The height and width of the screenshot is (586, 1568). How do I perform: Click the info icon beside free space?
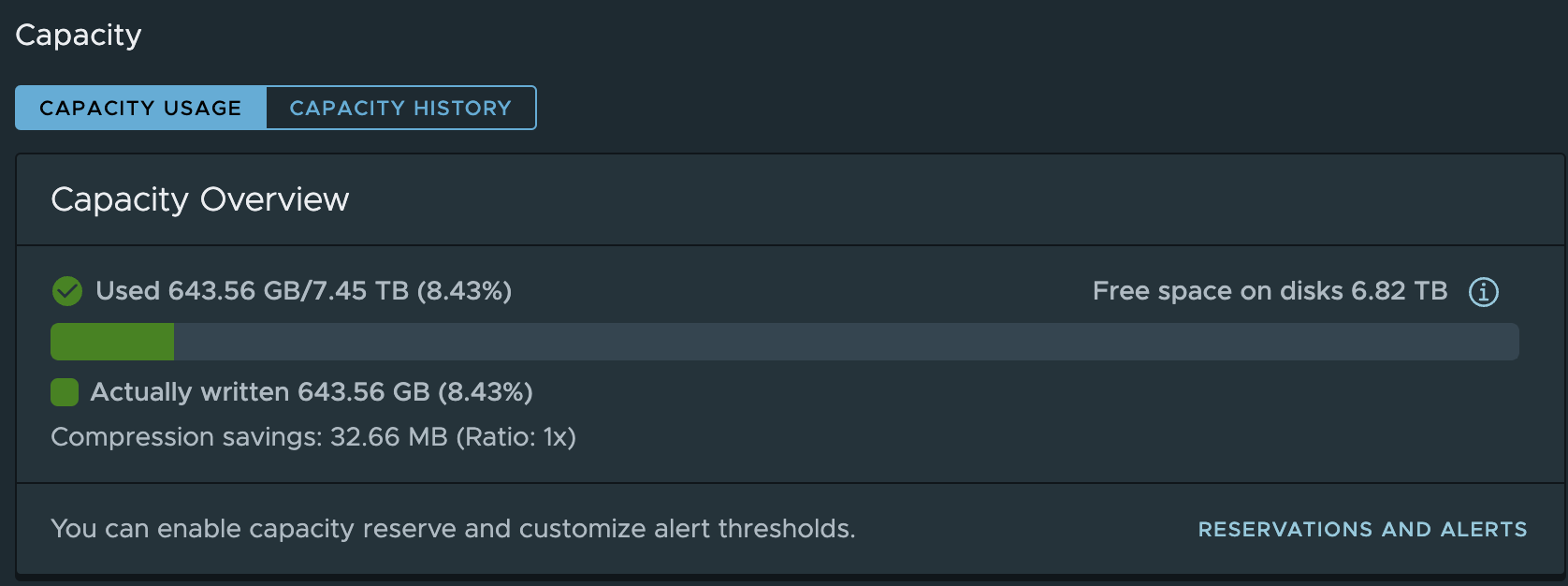pos(1483,292)
